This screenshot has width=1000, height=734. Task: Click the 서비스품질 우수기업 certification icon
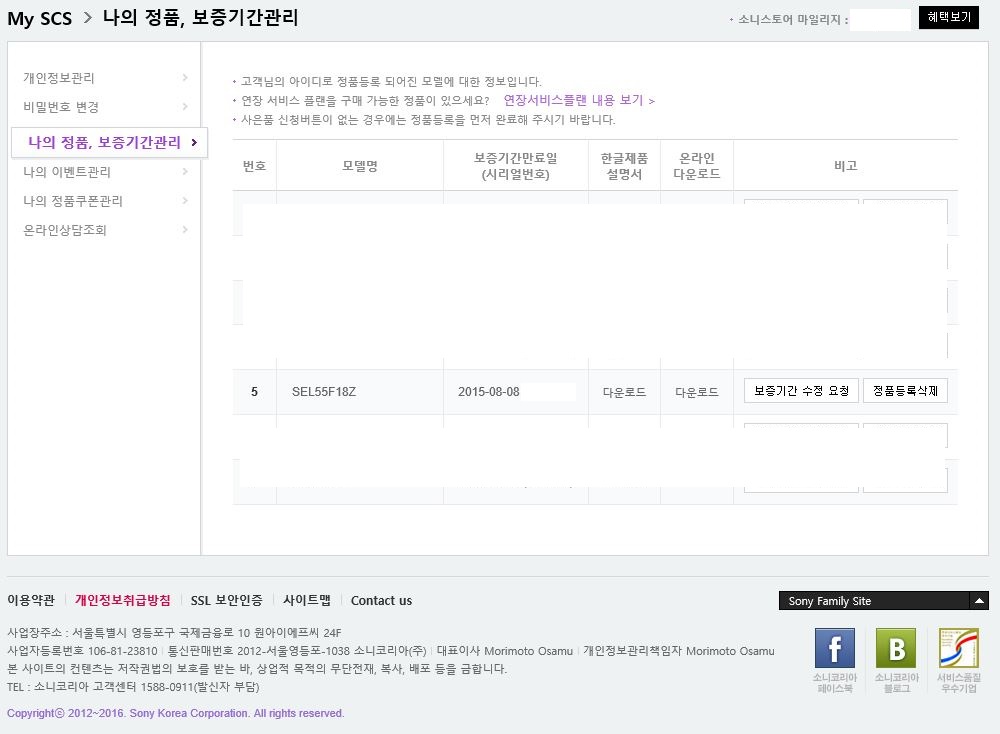[958, 649]
